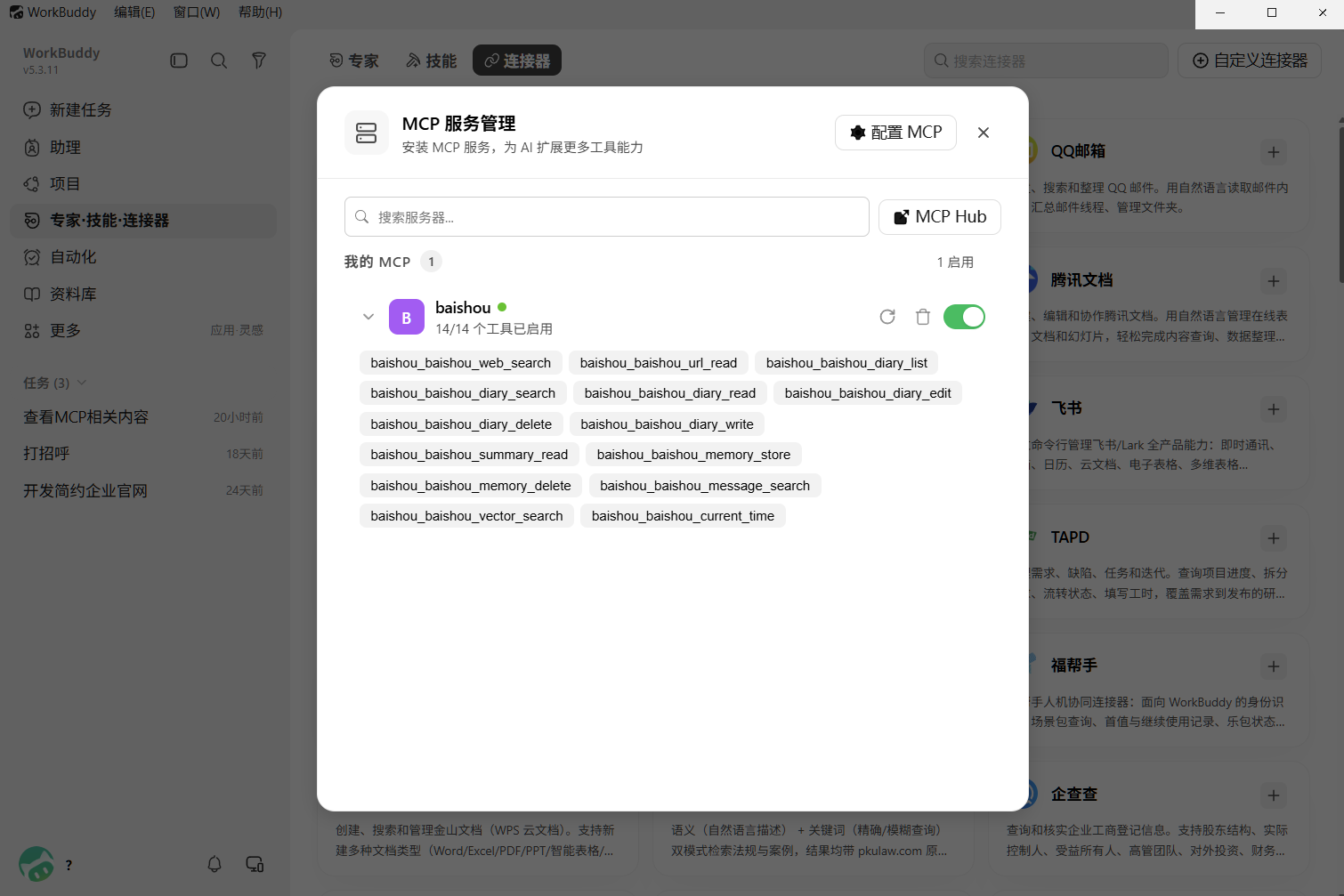Open 资料库 in the sidebar
The image size is (1344, 896).
coord(142,295)
